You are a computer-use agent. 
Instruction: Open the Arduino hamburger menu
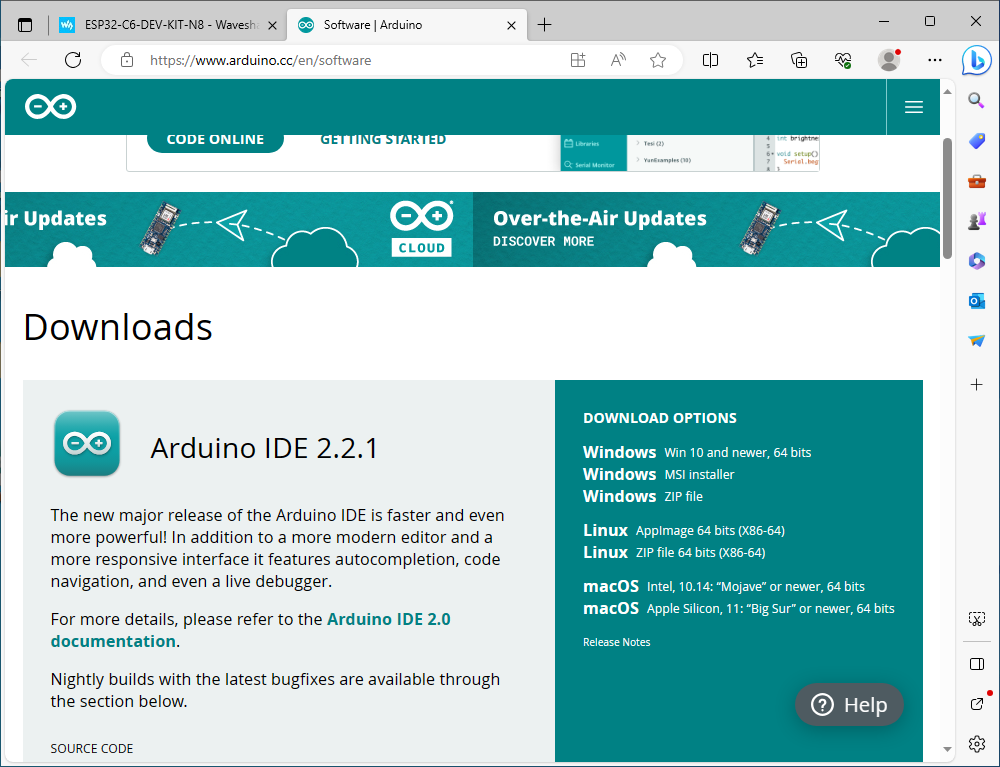tap(914, 107)
